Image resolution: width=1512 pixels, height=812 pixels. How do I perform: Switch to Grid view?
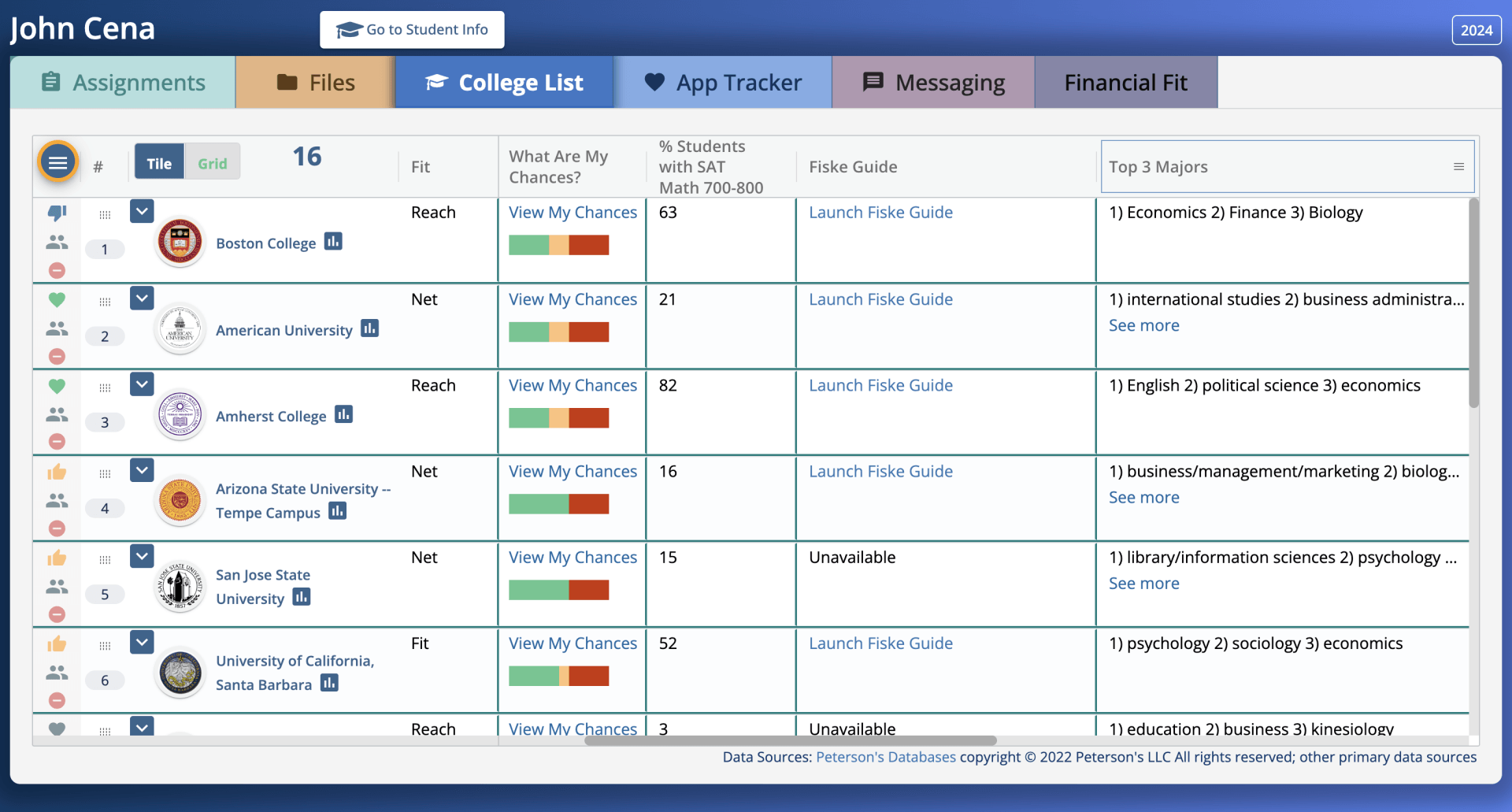point(213,163)
